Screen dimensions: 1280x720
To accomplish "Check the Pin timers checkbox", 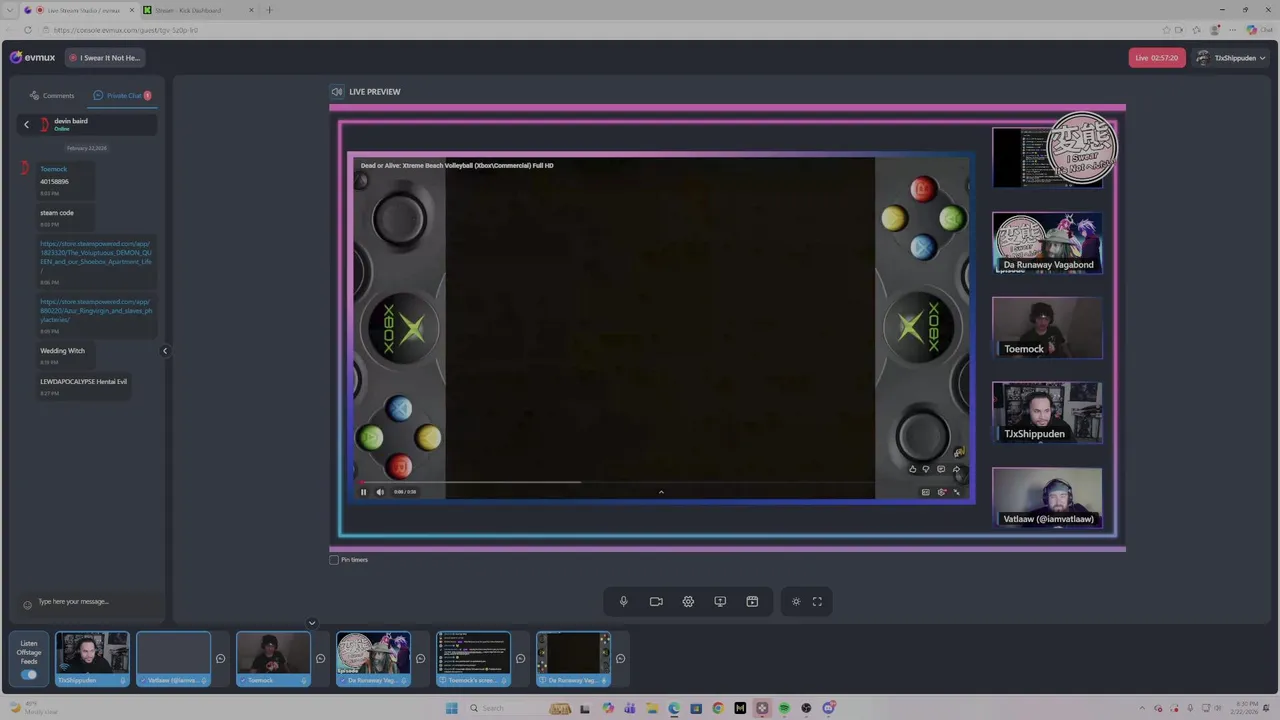I will [x=334, y=559].
